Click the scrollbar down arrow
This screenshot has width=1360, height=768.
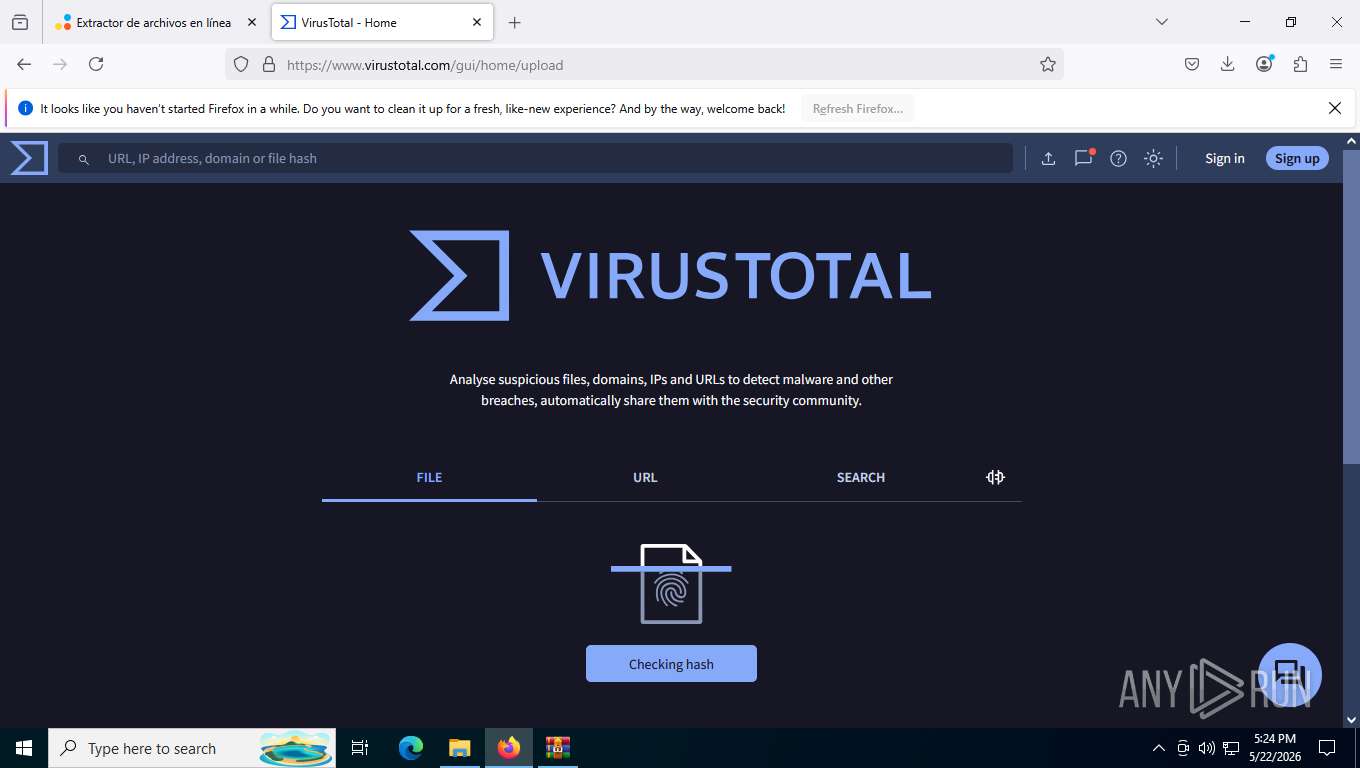click(1351, 719)
